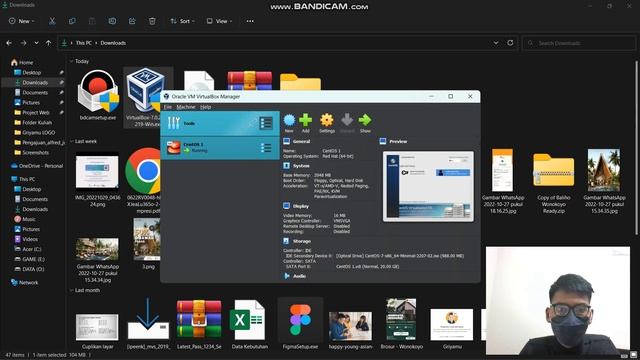This screenshot has width=640, height=360.
Task: Go back in File Explorer
Action: tap(9, 43)
